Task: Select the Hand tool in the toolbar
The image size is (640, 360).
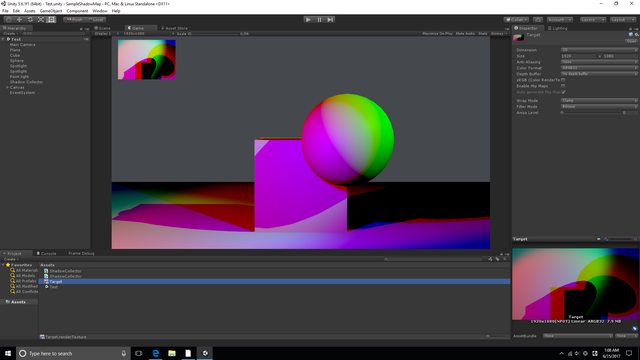Action: (x=9, y=19)
